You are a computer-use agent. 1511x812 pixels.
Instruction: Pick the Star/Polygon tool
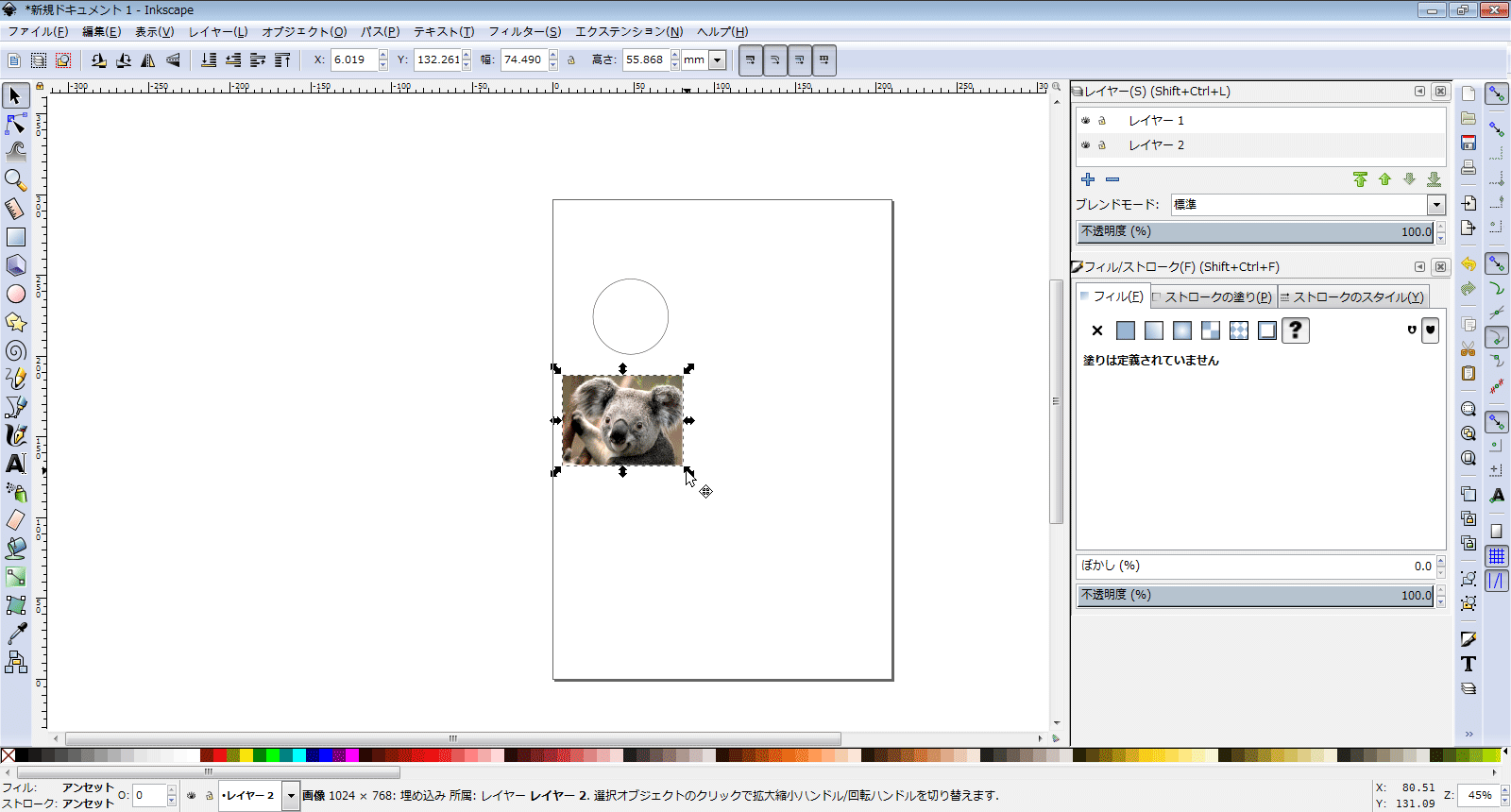click(x=16, y=322)
